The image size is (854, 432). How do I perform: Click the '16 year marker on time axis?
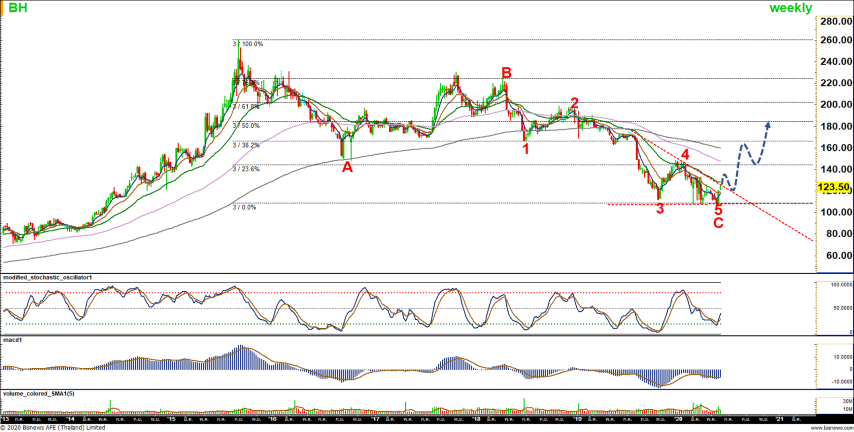273,418
